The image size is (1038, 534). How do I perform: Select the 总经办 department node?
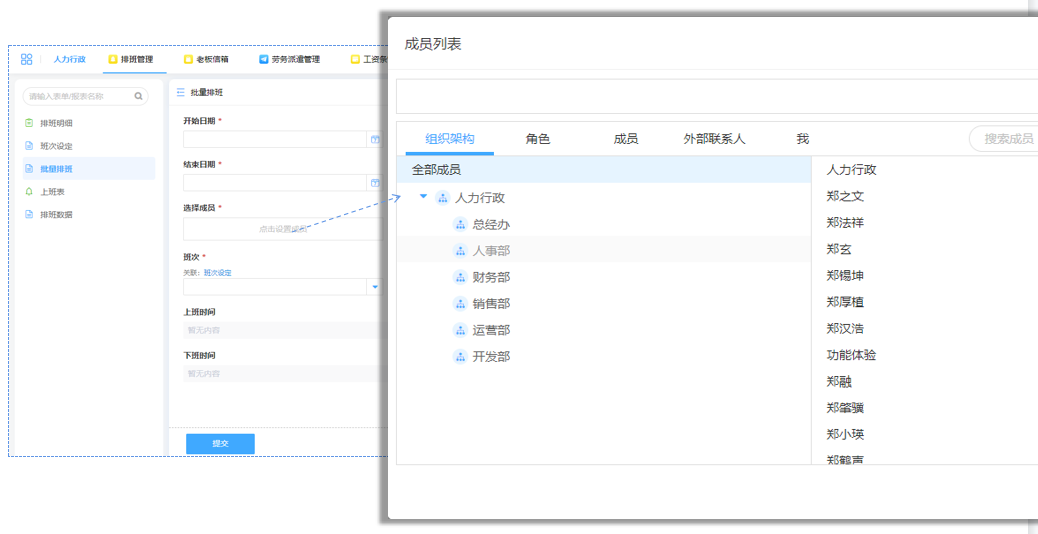[490, 225]
